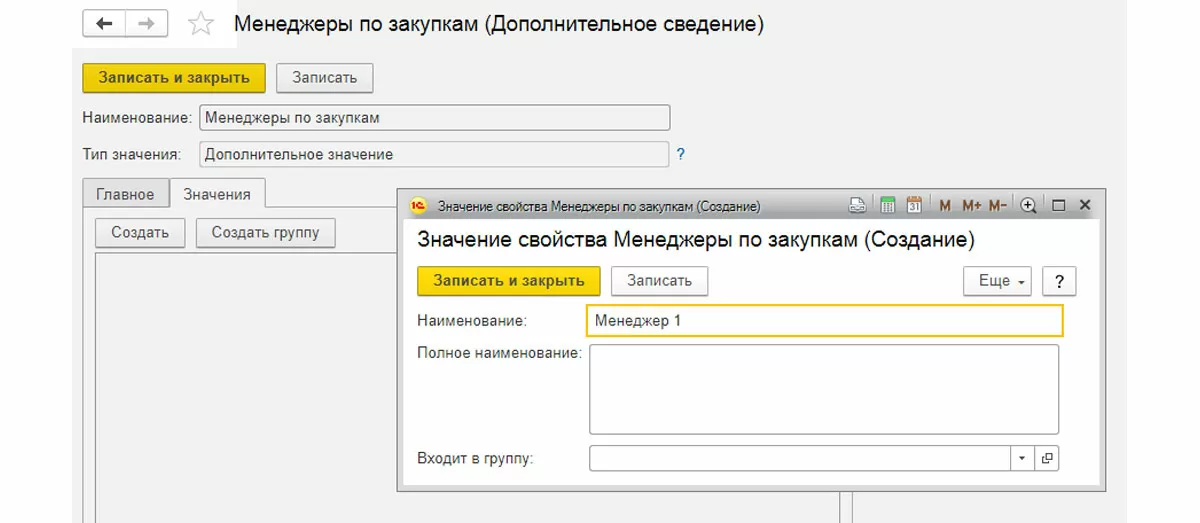
Task: Click the M- memory subtract button
Action: coord(997,206)
